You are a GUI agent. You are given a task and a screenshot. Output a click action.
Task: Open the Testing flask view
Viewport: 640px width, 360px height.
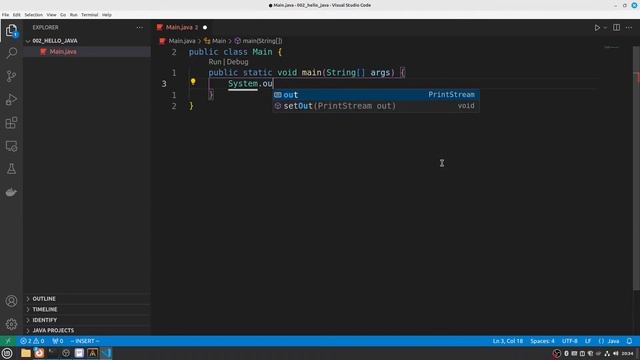[x=11, y=169]
